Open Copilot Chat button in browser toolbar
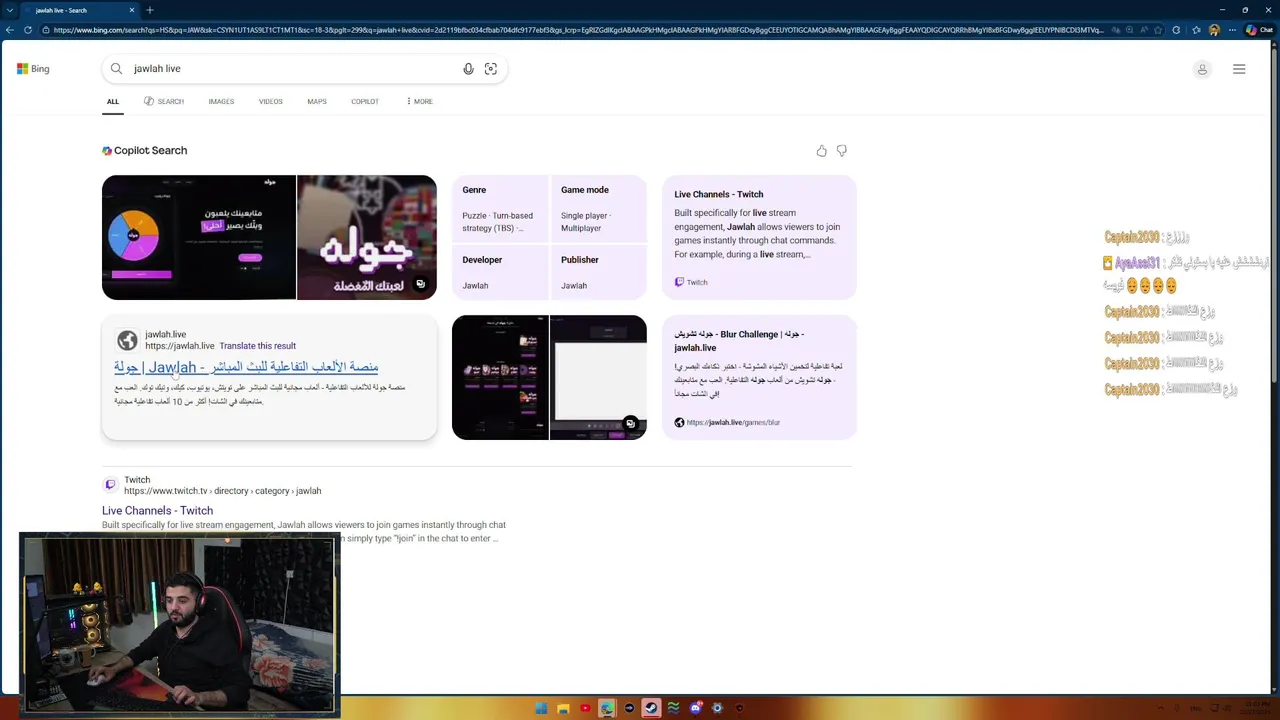The height and width of the screenshot is (720, 1280). (x=1259, y=30)
